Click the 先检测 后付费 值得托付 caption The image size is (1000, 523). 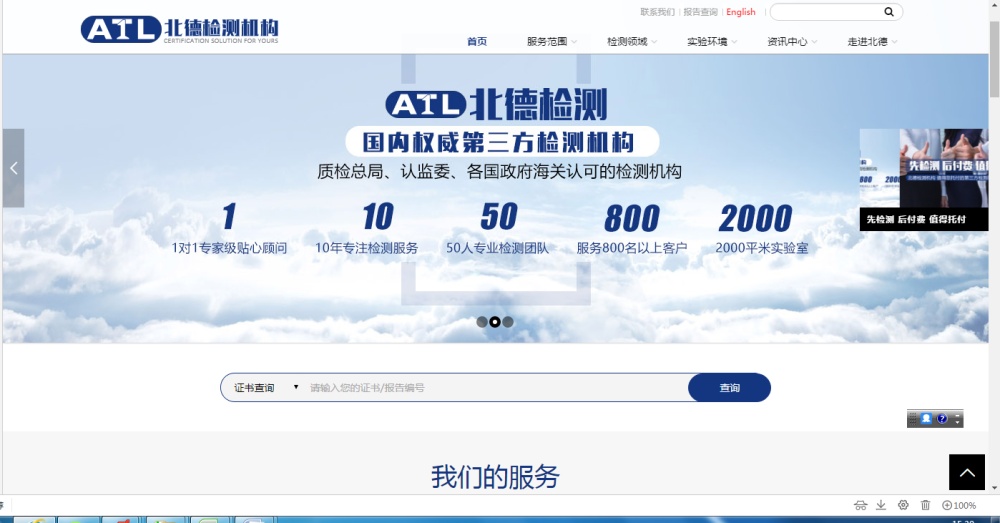916,219
